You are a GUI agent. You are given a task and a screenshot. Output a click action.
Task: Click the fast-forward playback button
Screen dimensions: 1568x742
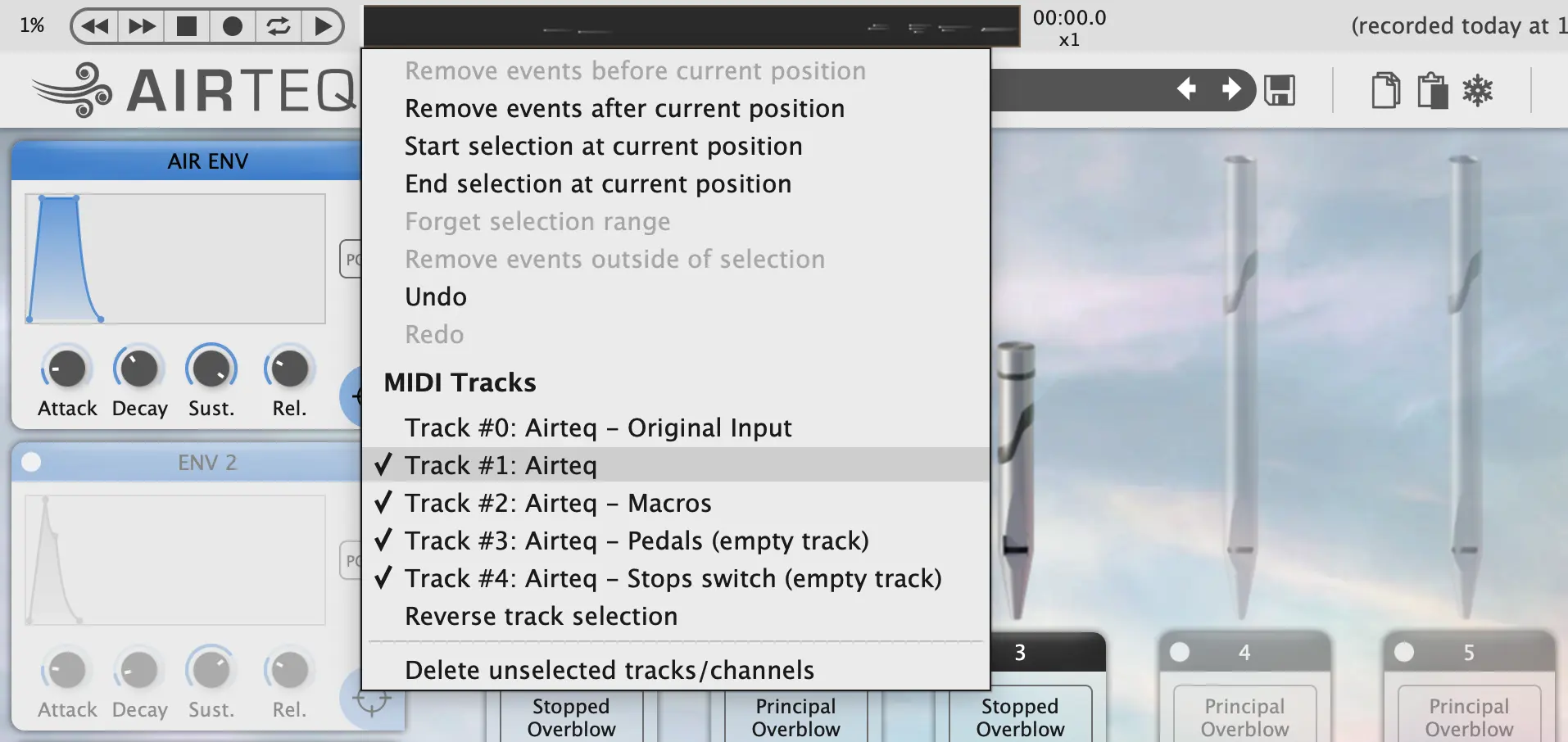point(142,26)
